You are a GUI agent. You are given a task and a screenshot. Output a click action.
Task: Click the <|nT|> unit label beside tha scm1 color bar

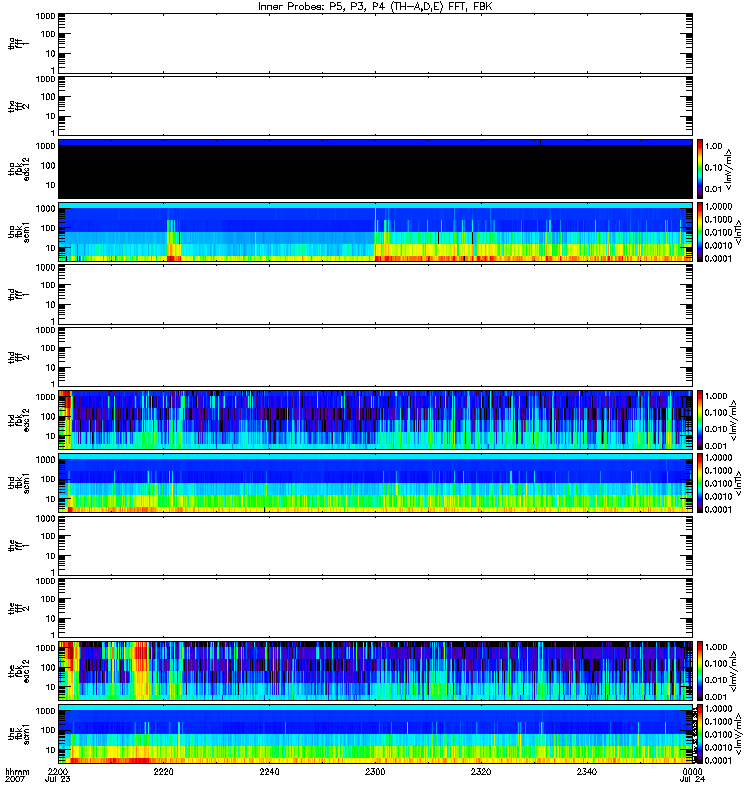738,232
